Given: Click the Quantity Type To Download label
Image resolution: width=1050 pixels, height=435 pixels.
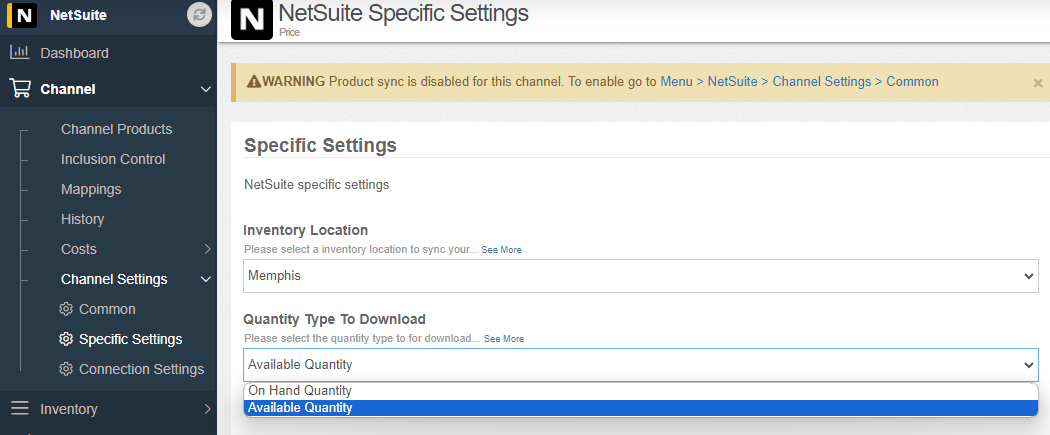Looking at the screenshot, I should click(334, 319).
